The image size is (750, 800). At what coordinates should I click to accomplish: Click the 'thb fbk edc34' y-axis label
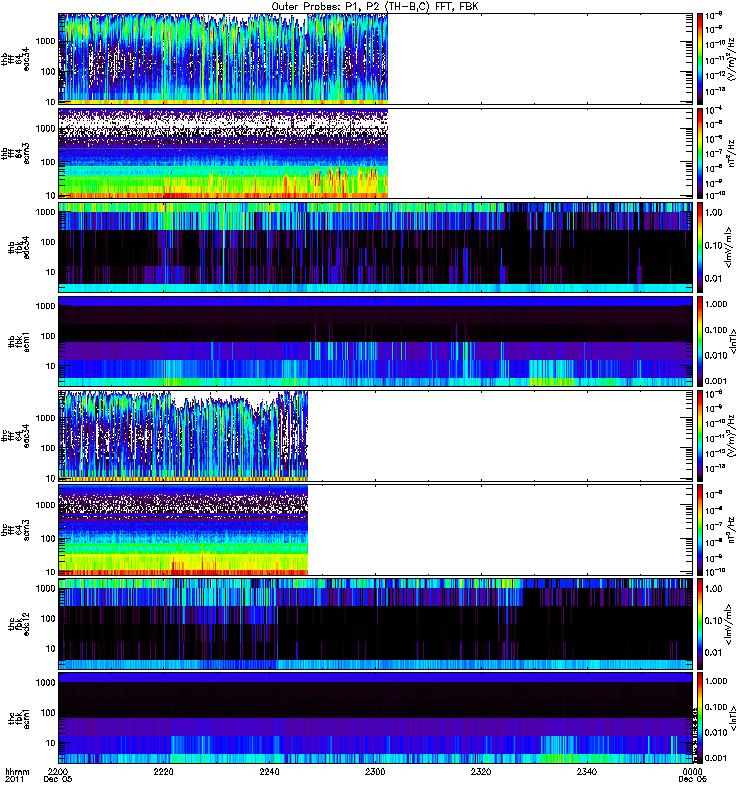19,247
